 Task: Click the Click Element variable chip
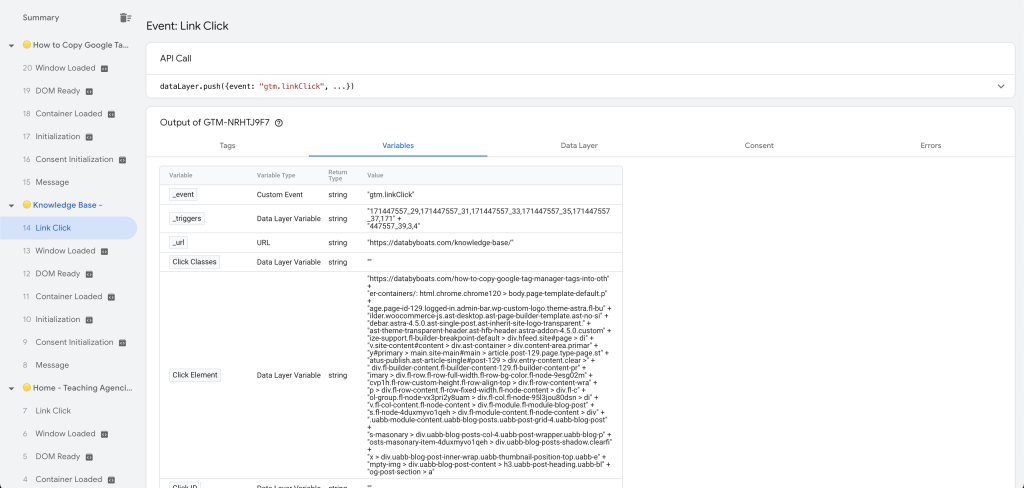point(195,375)
